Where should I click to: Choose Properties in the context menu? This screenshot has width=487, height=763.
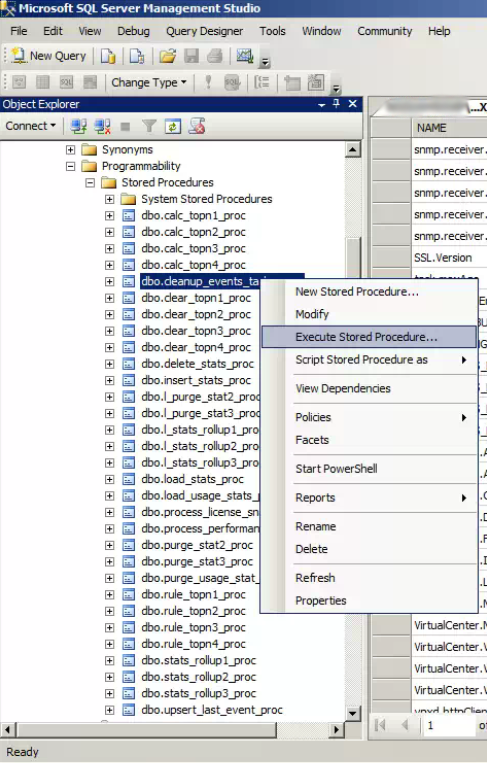pos(369,600)
